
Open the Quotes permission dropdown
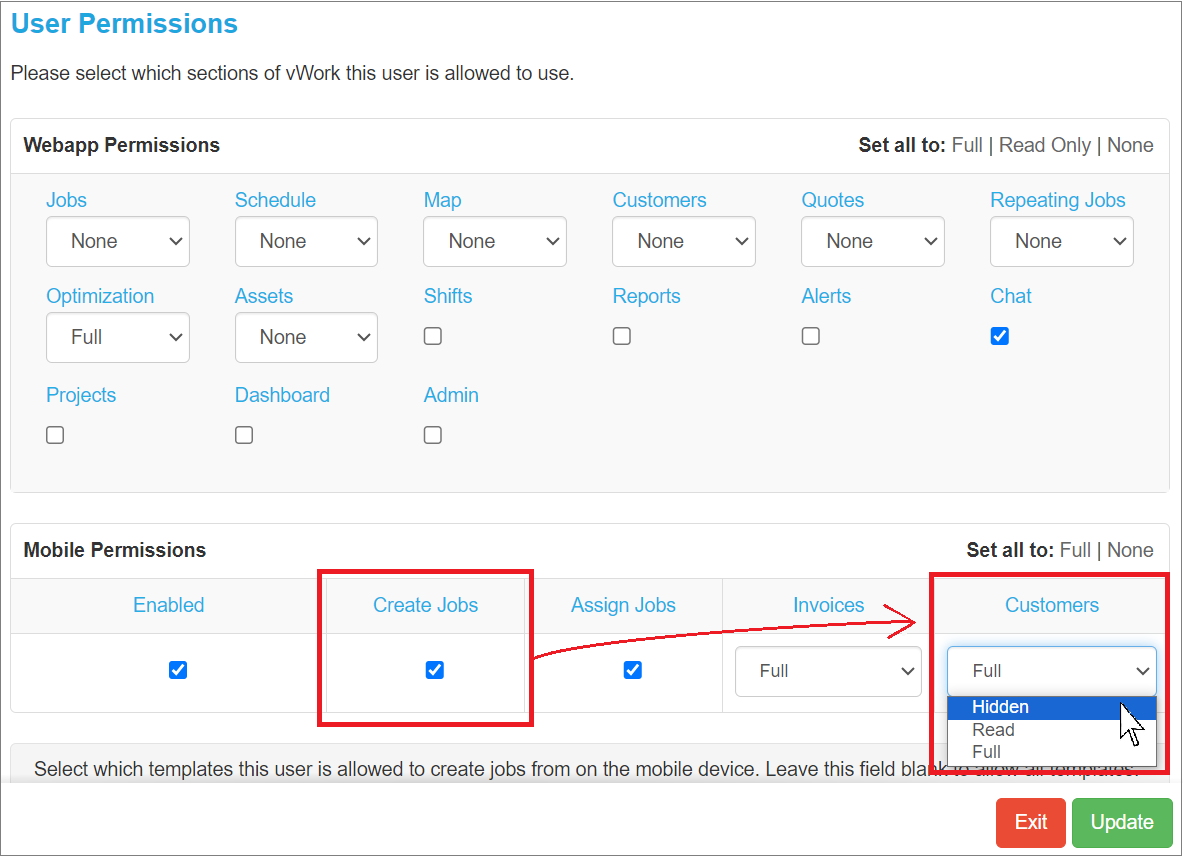873,241
